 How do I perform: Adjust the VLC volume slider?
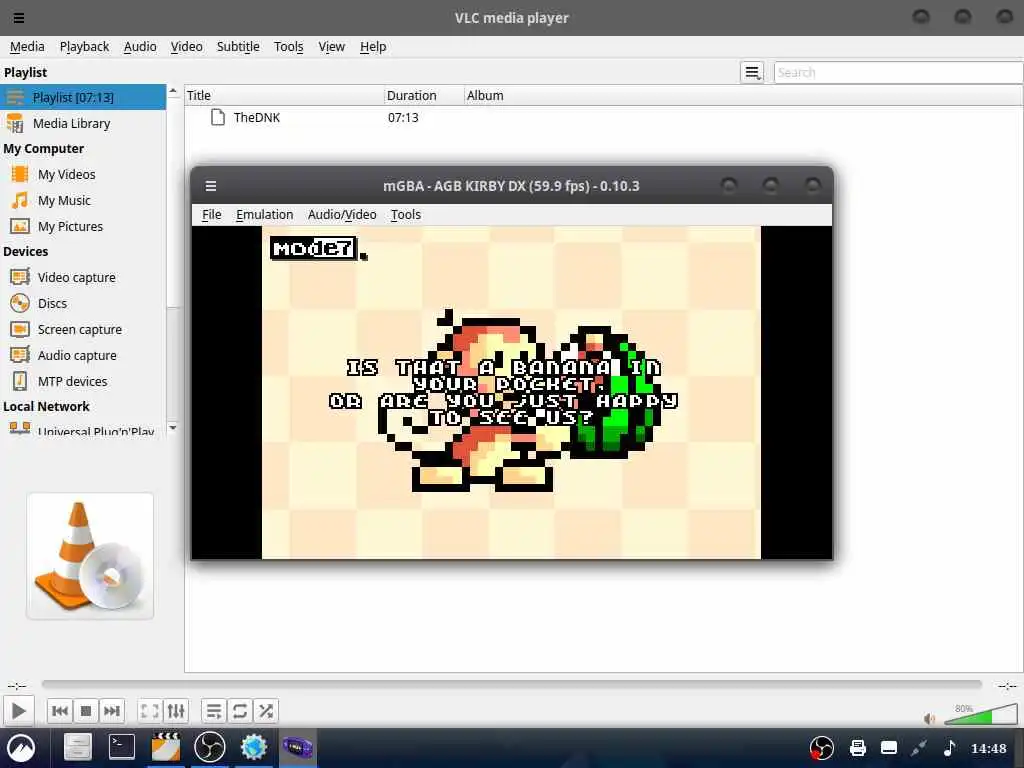coord(980,715)
